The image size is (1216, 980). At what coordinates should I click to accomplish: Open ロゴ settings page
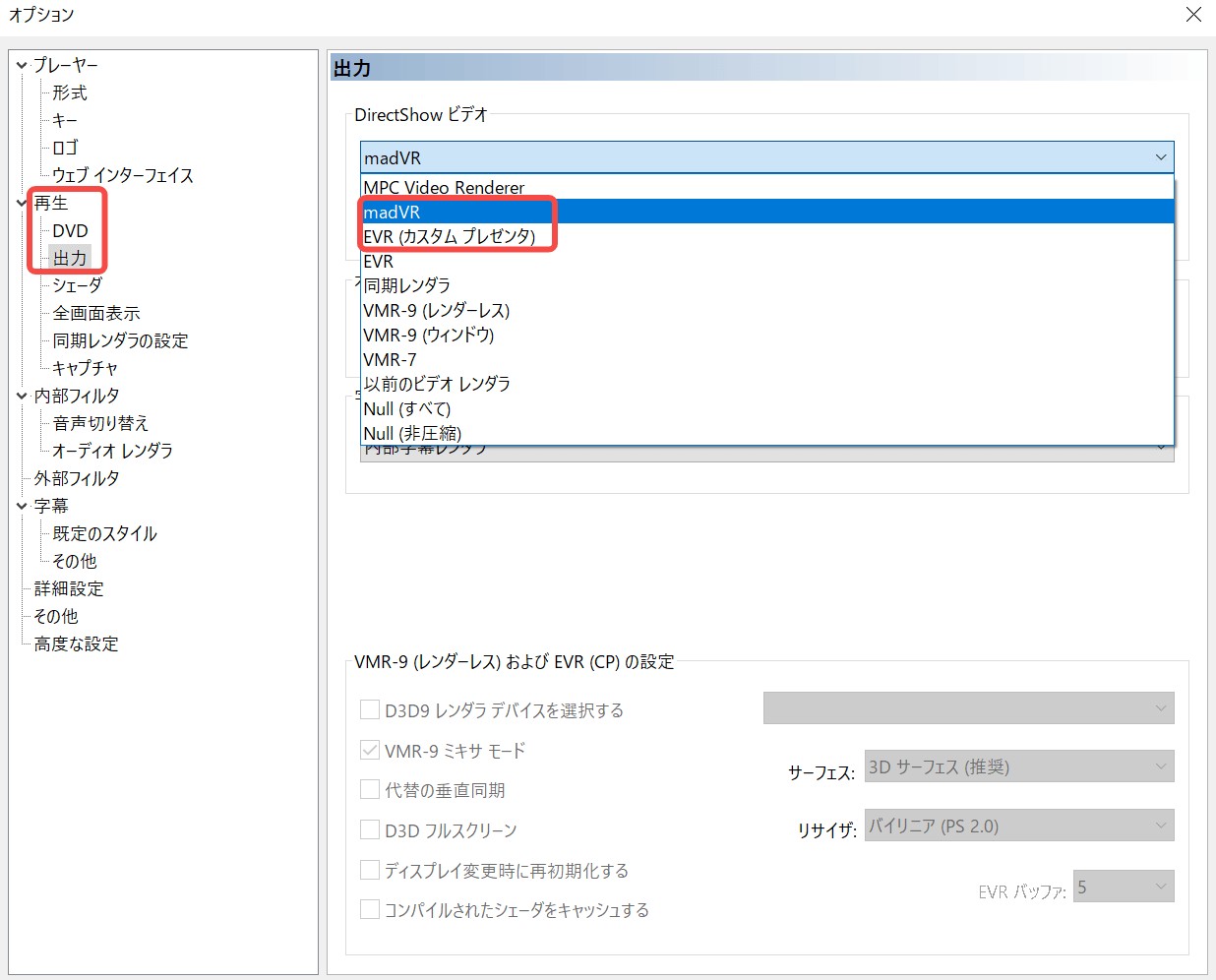tap(65, 148)
